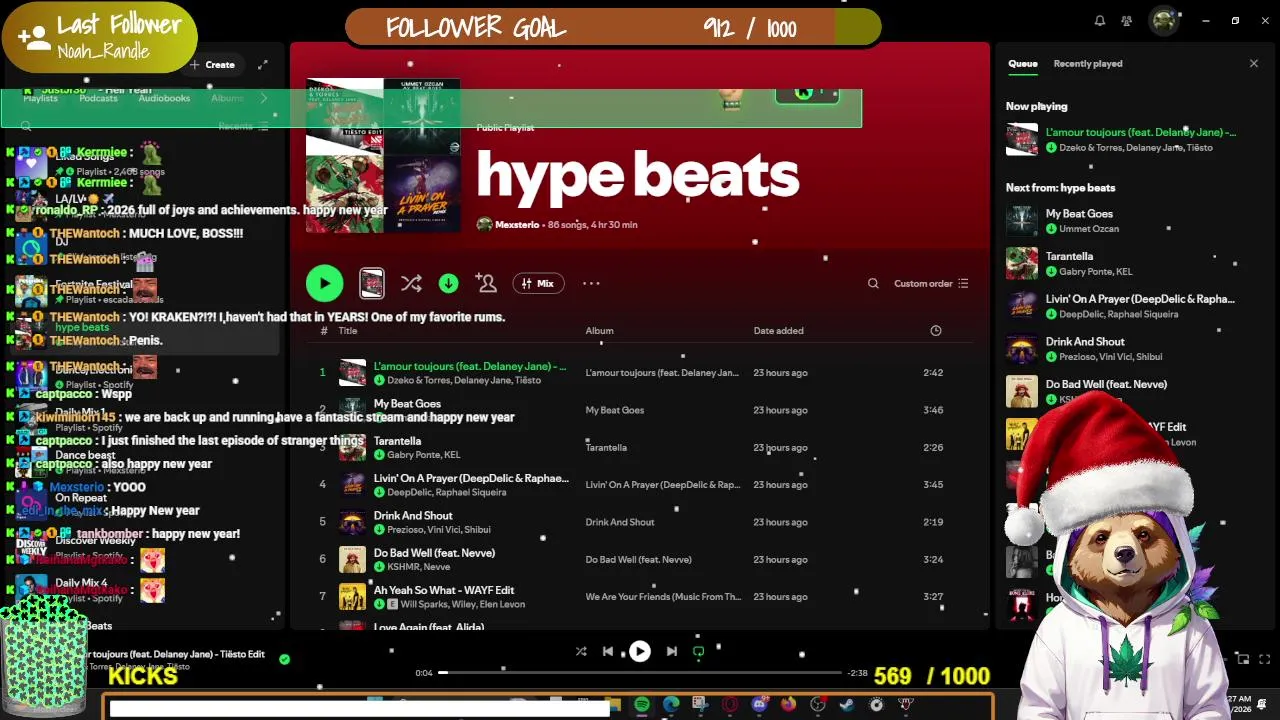Click the library search magnifier icon
The width and height of the screenshot is (1280, 720).
(x=26, y=127)
